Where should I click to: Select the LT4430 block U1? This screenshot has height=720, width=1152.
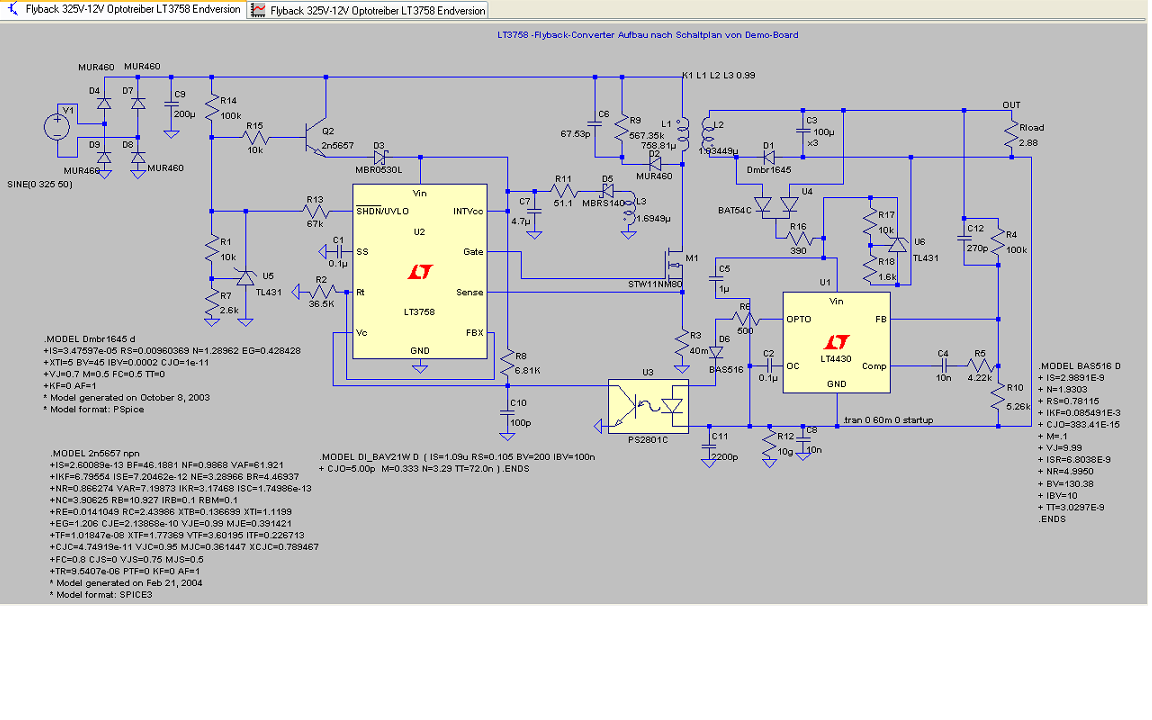pyautogui.click(x=836, y=342)
